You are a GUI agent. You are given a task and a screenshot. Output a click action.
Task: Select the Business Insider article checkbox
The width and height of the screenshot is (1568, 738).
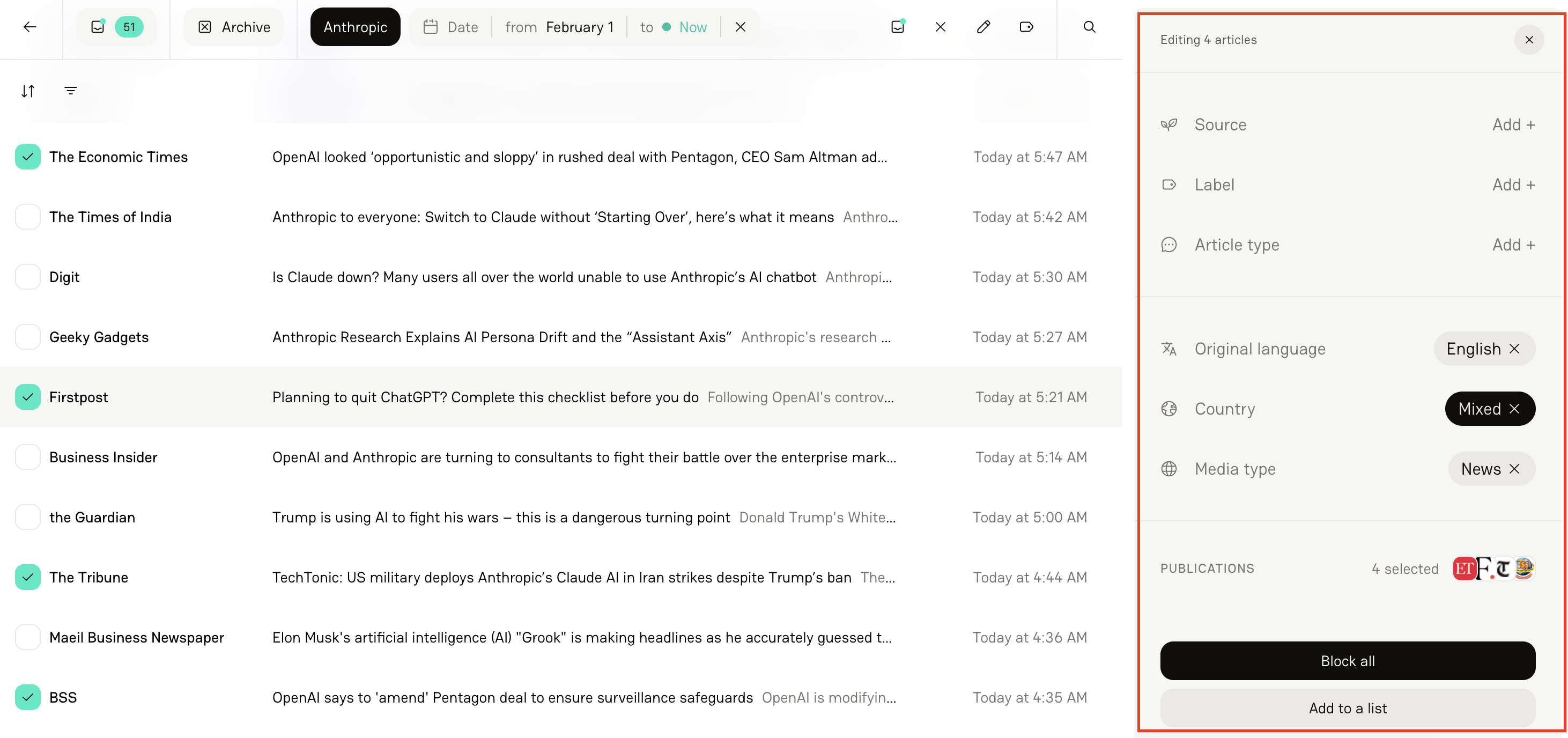pos(27,456)
